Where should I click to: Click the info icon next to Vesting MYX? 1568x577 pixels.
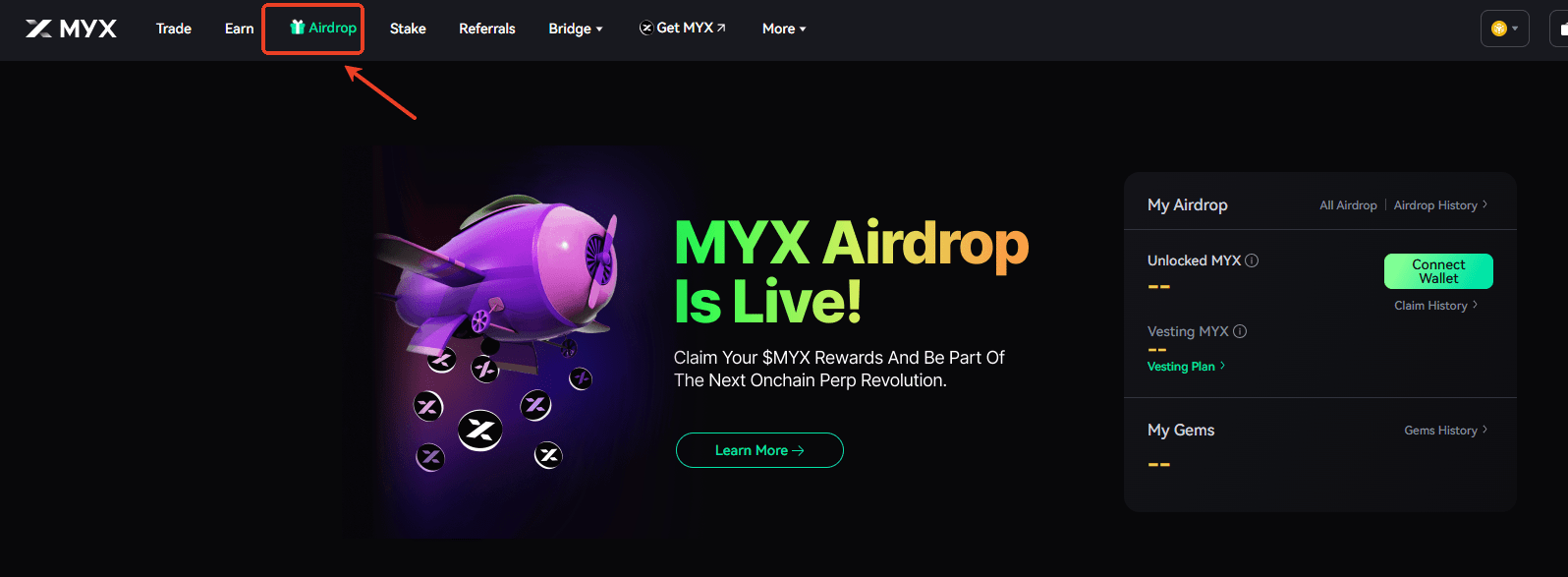pos(1240,331)
